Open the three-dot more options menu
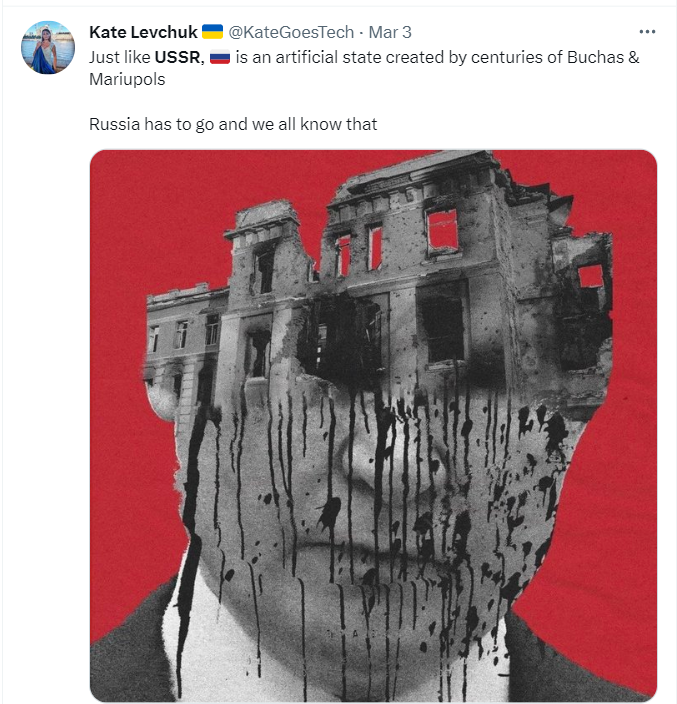677x704 pixels. [x=647, y=32]
